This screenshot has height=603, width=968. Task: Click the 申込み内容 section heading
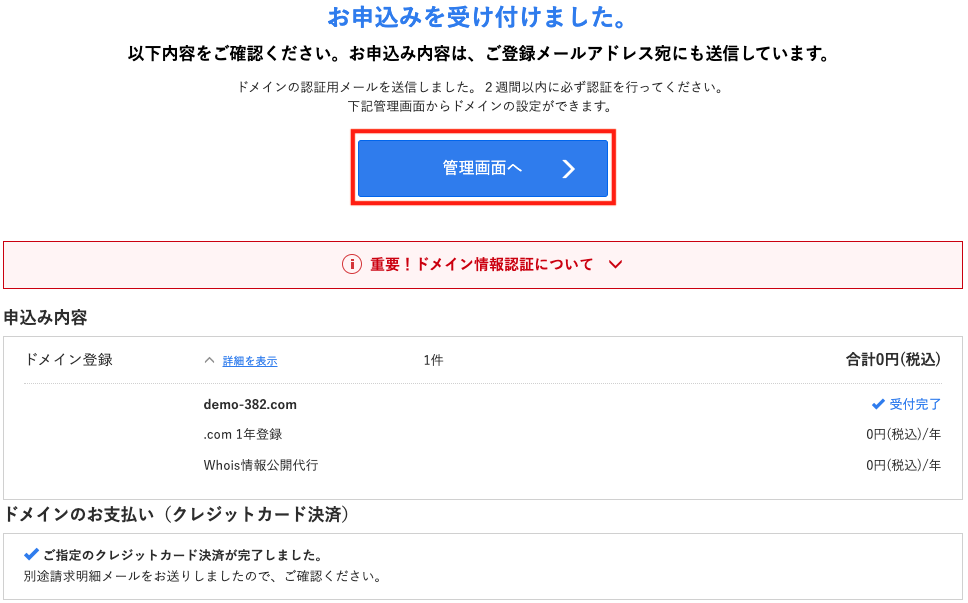[x=45, y=317]
